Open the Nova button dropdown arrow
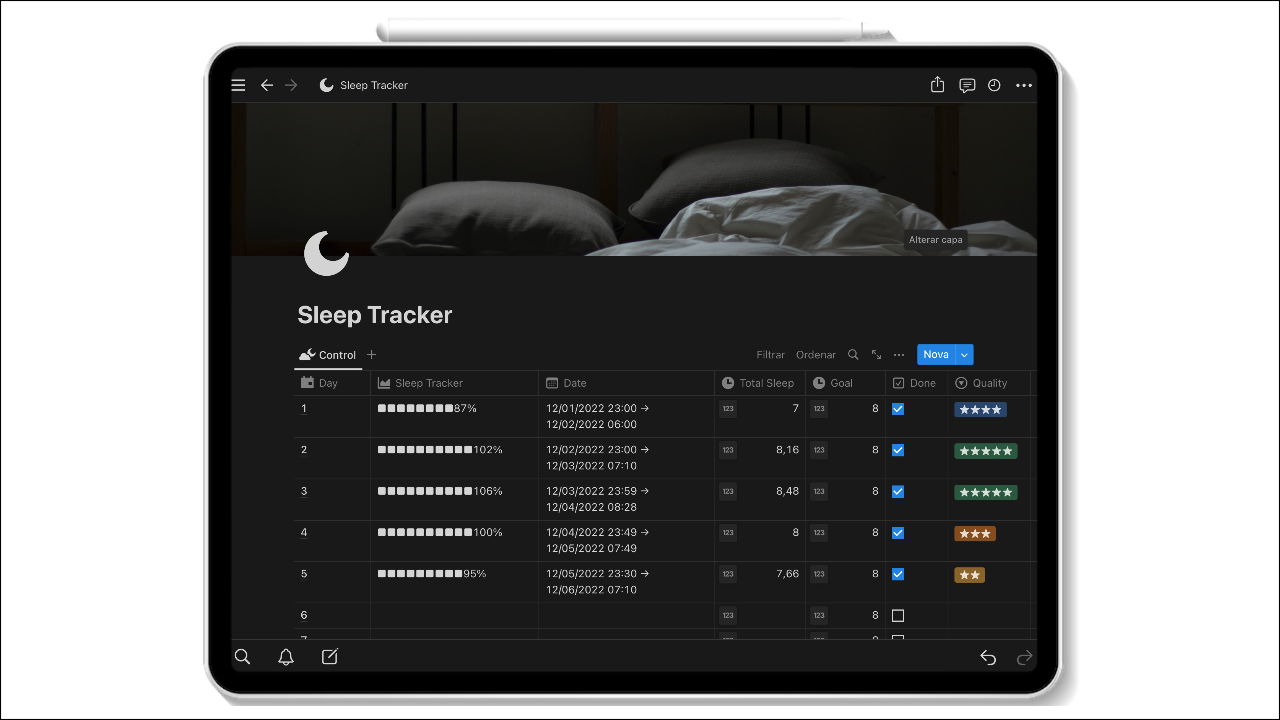1280x720 pixels. click(x=963, y=354)
